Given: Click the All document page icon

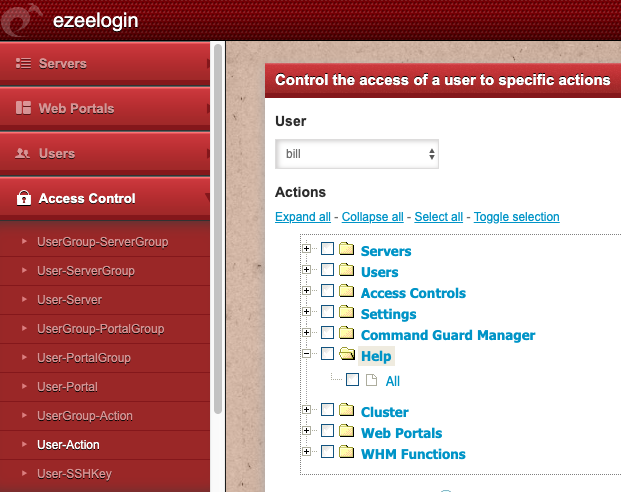Looking at the screenshot, I should (371, 380).
